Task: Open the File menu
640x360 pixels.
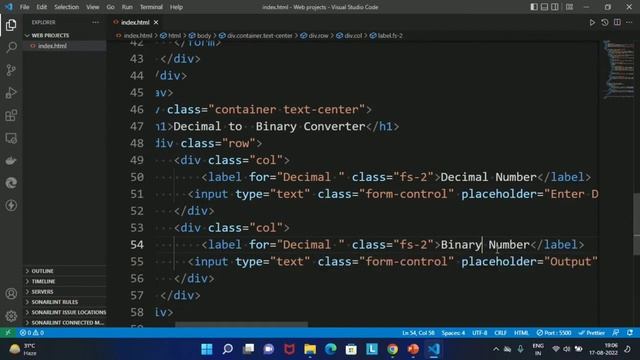Action: [24, 7]
